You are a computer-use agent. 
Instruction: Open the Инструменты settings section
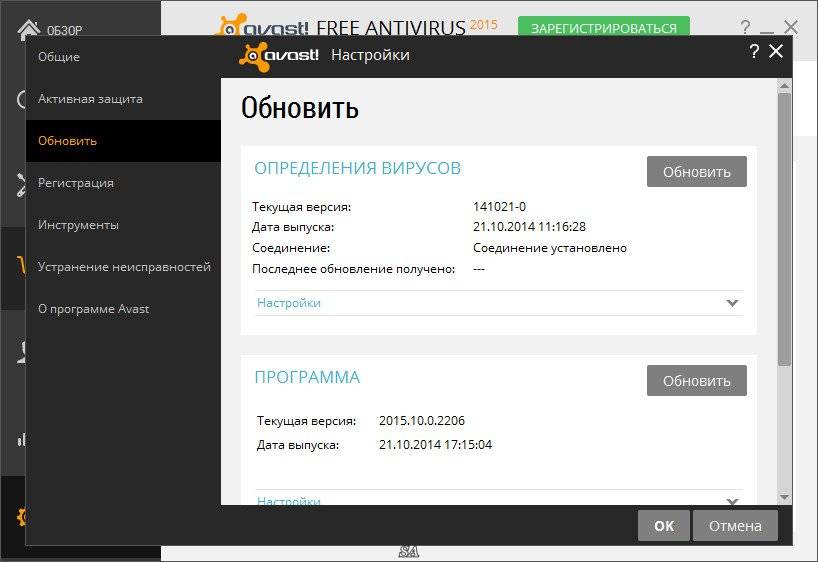pos(124,225)
